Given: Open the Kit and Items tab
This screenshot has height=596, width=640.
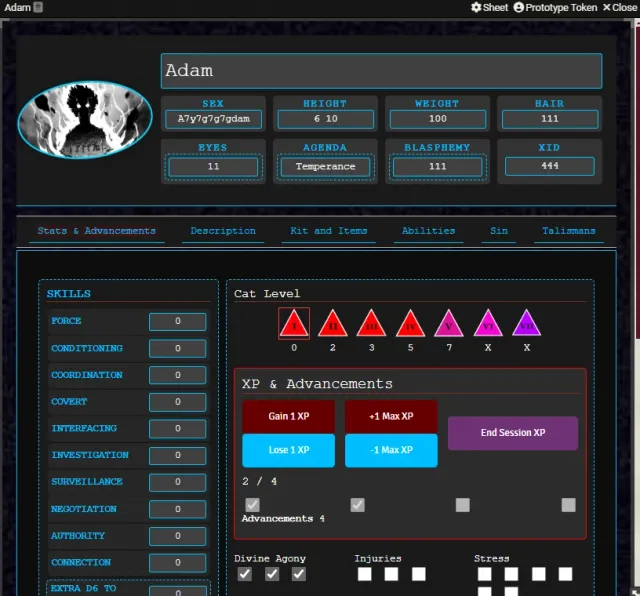Looking at the screenshot, I should [x=329, y=231].
